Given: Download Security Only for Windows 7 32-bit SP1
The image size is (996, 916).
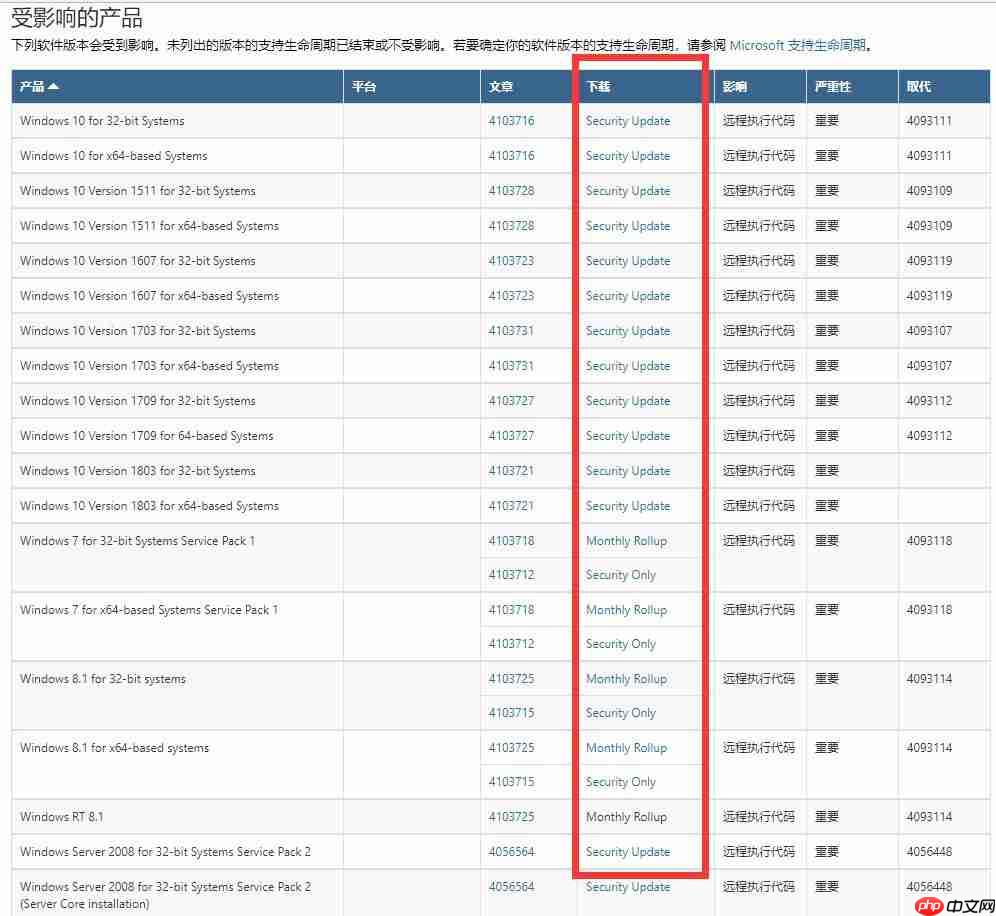Looking at the screenshot, I should 621,574.
